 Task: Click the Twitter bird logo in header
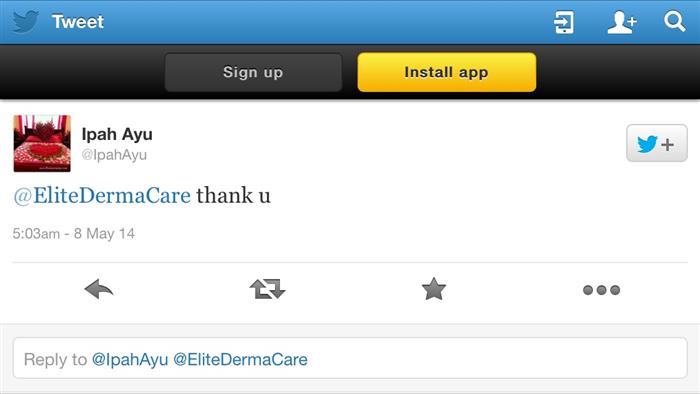[25, 21]
